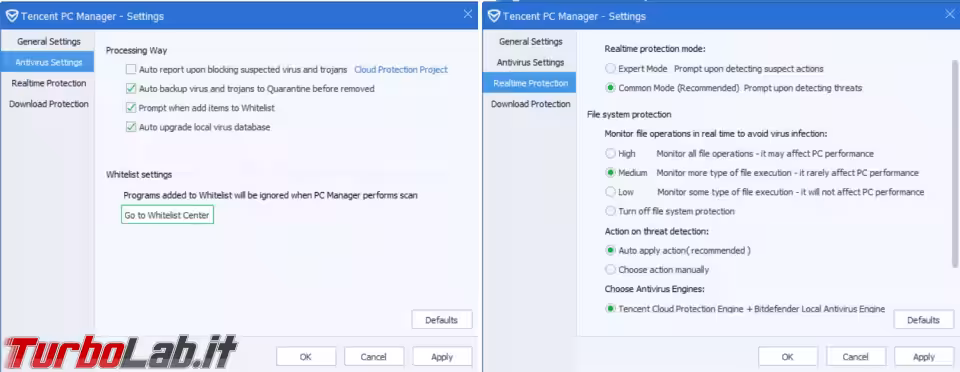Click 'Action on threat detection:' label
Viewport: 960px width, 372px height.
click(657, 231)
